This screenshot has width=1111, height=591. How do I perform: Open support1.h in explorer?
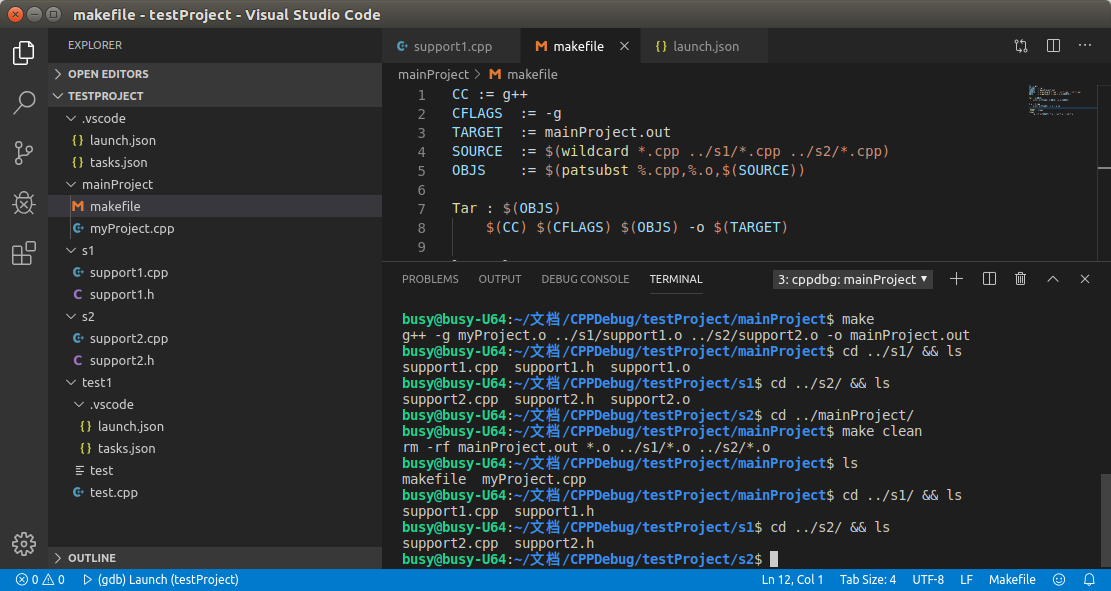[x=215, y=294]
